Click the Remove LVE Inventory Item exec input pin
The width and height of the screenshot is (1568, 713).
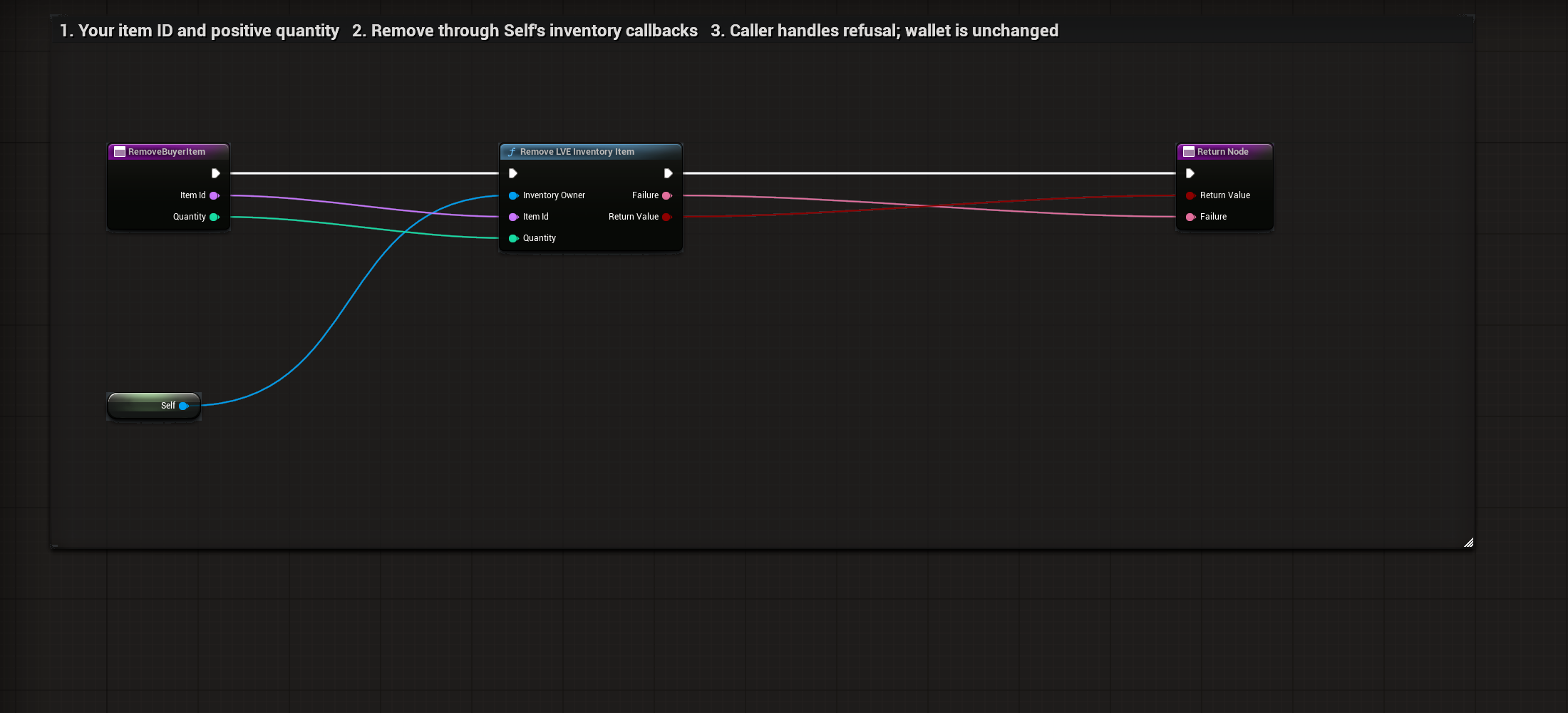(x=512, y=173)
